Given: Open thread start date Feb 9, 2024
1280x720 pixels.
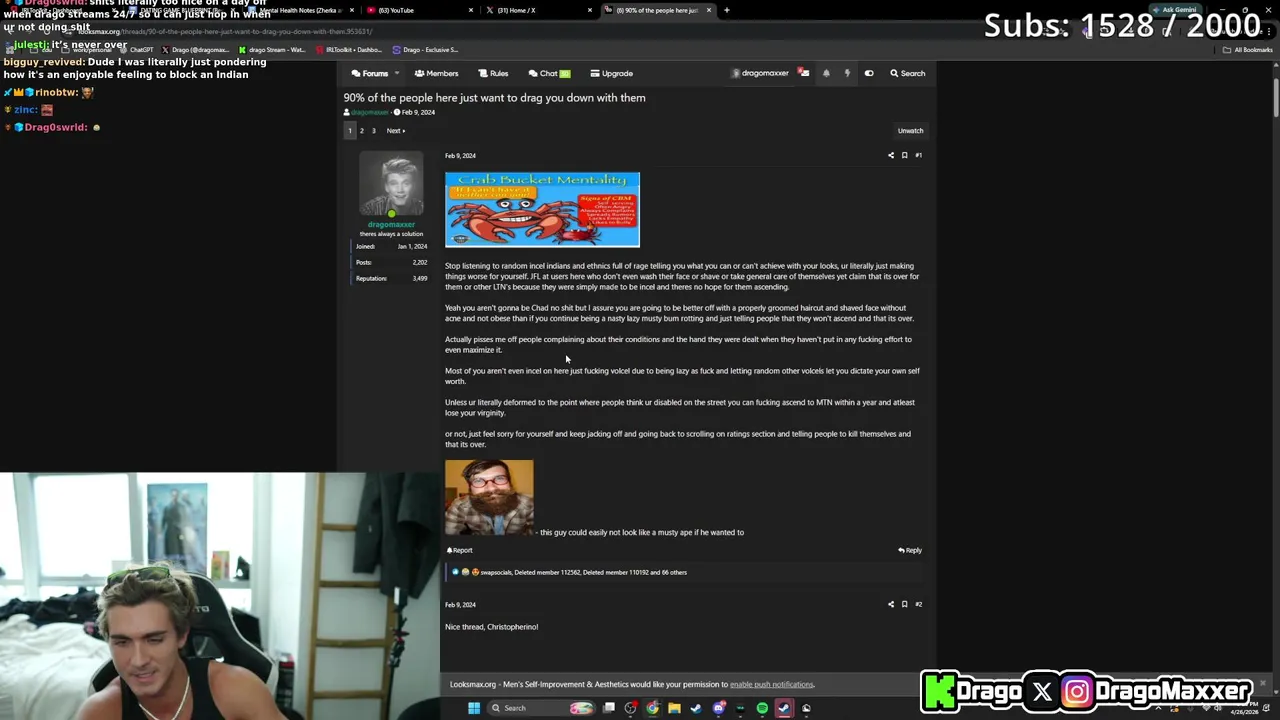Looking at the screenshot, I should [x=418, y=112].
